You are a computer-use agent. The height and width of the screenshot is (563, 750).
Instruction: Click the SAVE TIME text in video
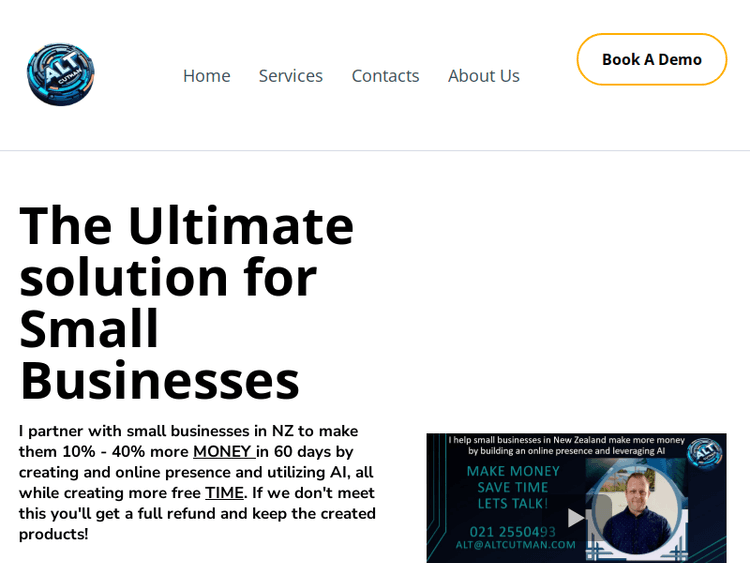pos(513,487)
